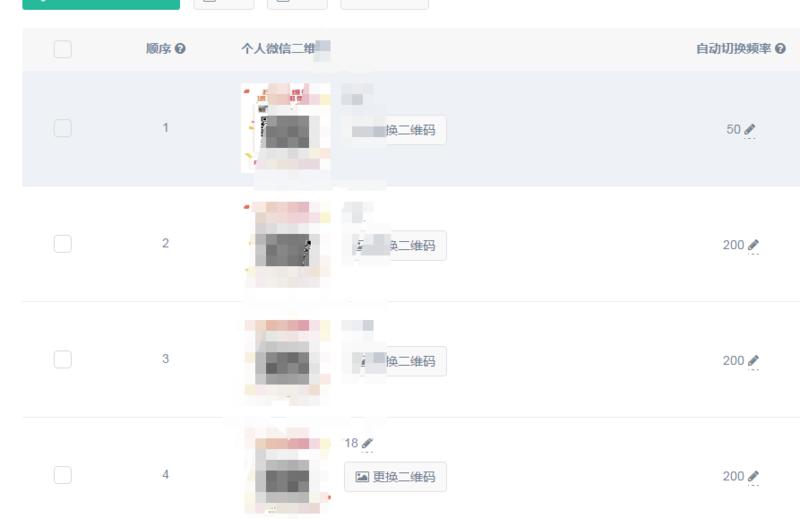800x519 pixels.
Task: Click pencil icon beside row 2's 200
Action: tap(753, 245)
